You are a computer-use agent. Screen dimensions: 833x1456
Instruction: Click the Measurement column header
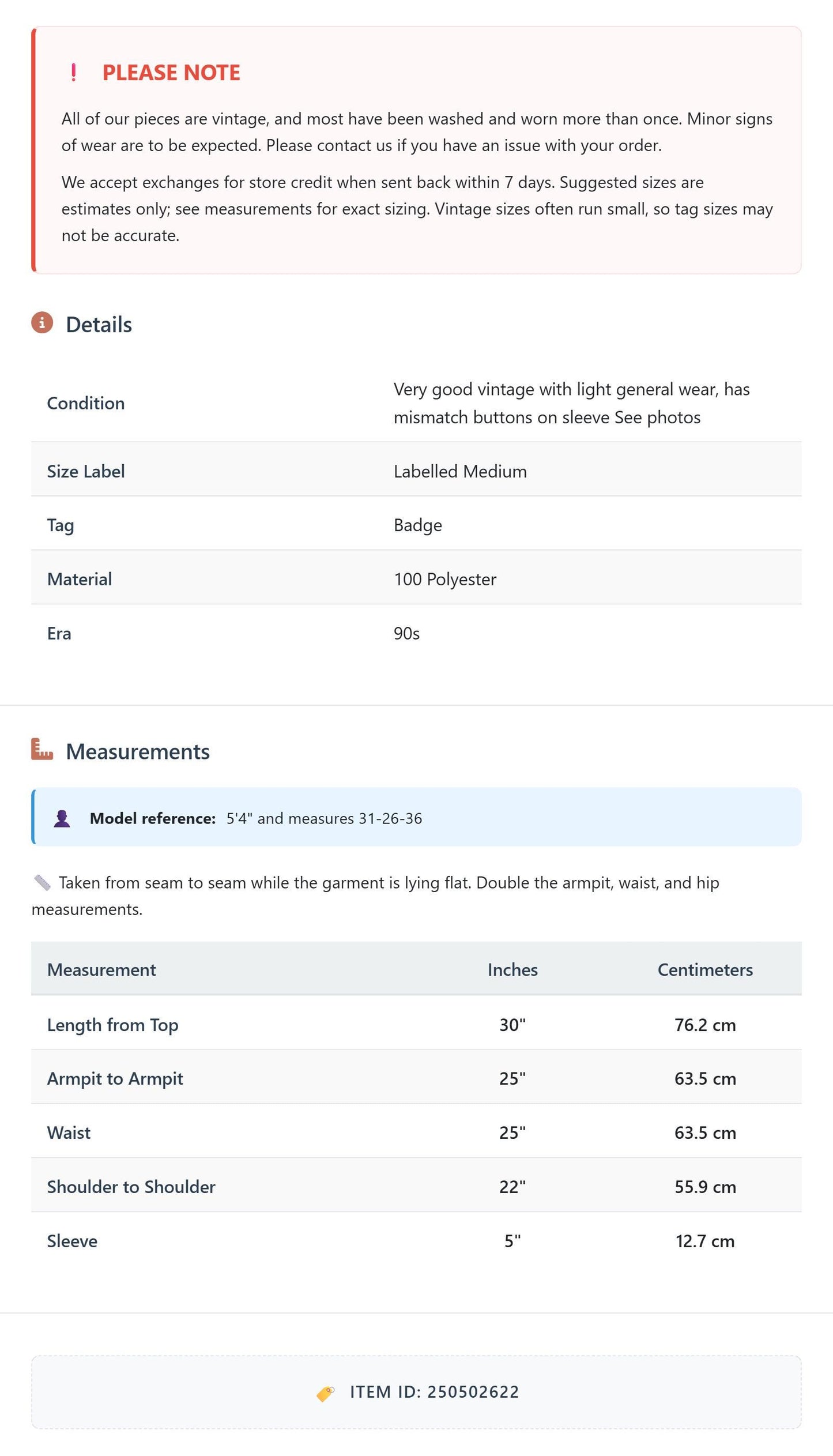(x=101, y=969)
